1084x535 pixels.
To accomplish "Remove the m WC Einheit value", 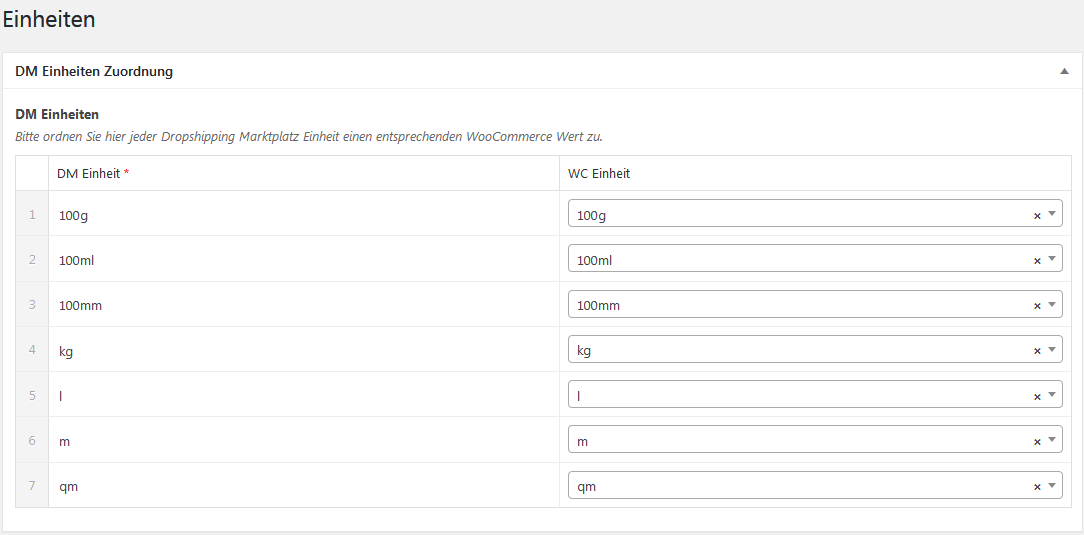I will (x=1037, y=441).
